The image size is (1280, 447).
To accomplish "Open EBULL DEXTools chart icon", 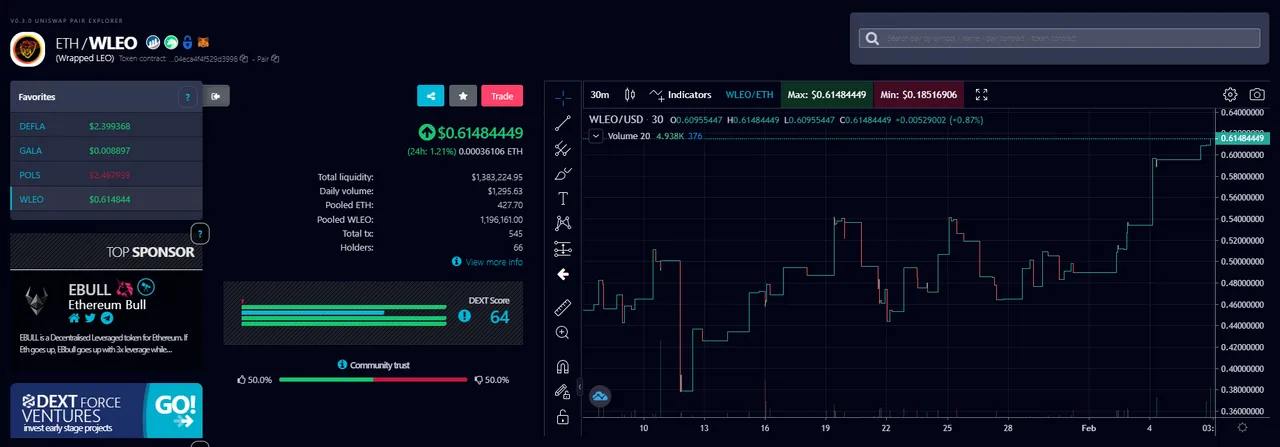I will pos(145,287).
